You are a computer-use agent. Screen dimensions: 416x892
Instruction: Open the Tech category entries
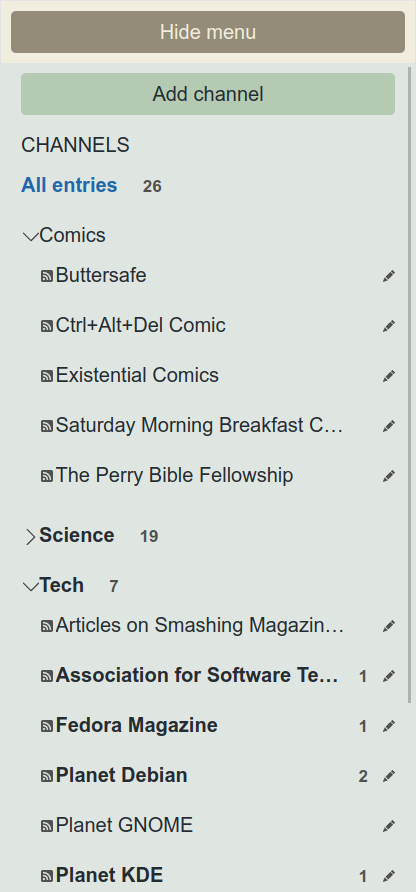pyautogui.click(x=61, y=585)
